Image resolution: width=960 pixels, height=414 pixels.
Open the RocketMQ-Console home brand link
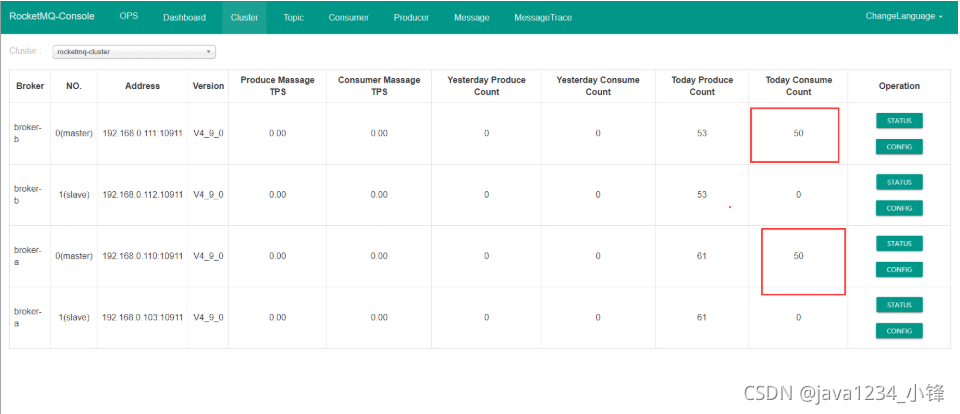point(52,17)
